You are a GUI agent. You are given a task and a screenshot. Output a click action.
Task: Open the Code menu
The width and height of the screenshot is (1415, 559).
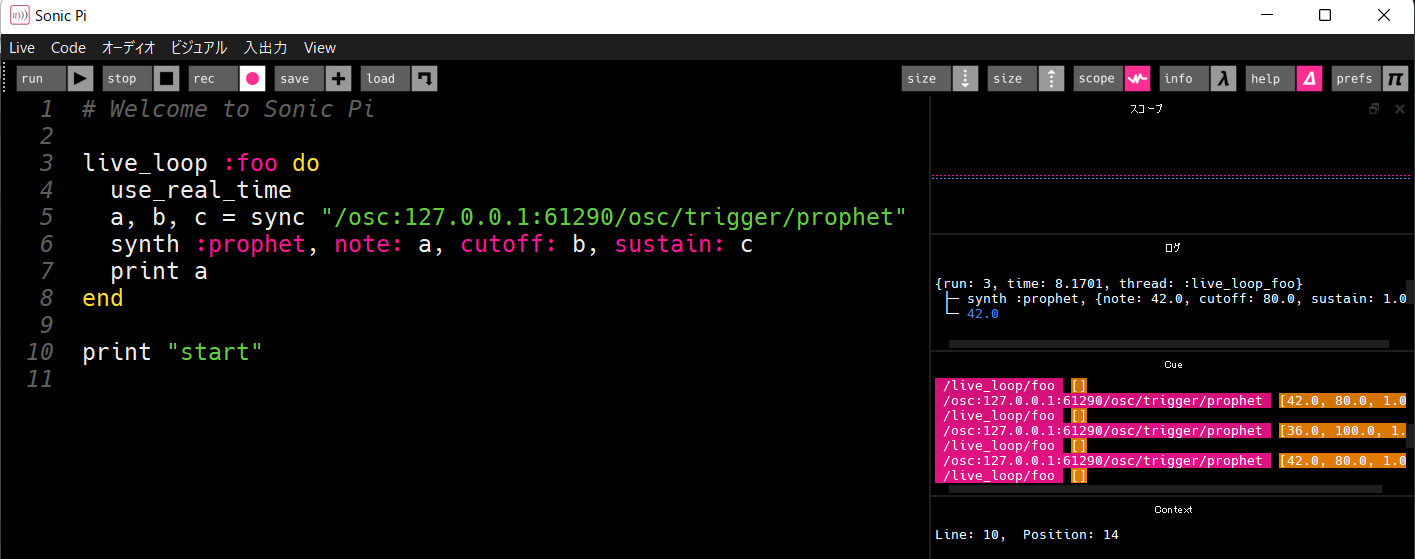click(68, 47)
